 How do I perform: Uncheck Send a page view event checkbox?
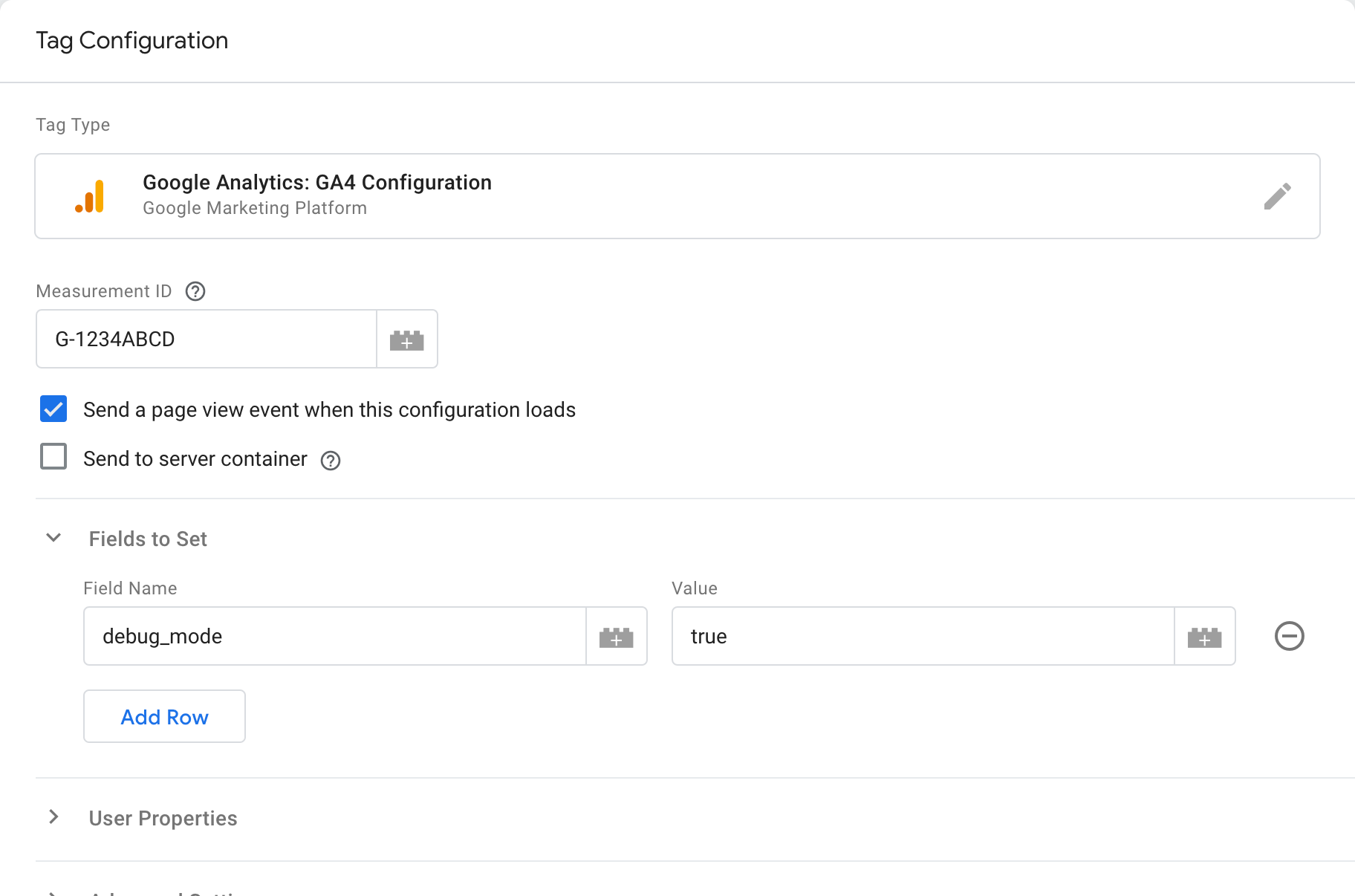click(x=53, y=409)
